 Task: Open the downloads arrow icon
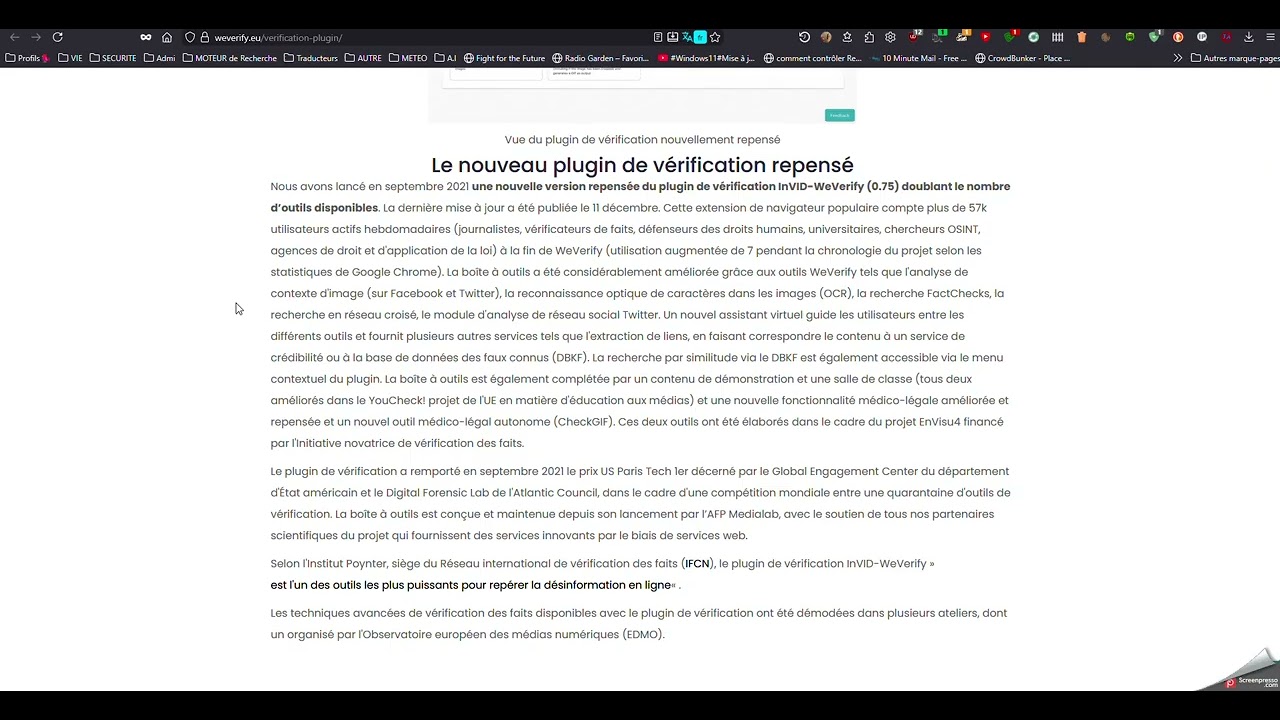(x=1249, y=37)
